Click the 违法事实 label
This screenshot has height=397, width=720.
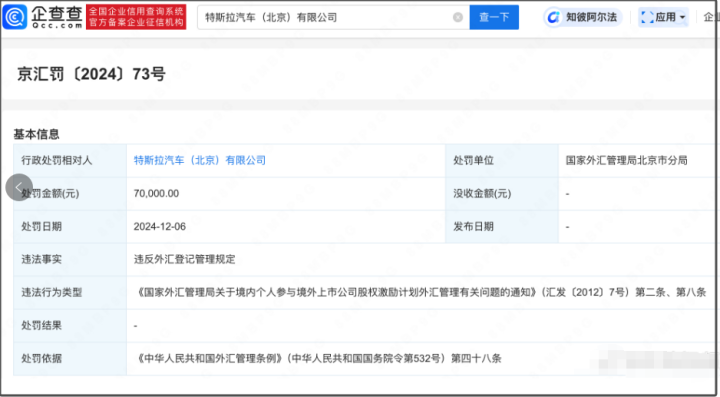41,259
